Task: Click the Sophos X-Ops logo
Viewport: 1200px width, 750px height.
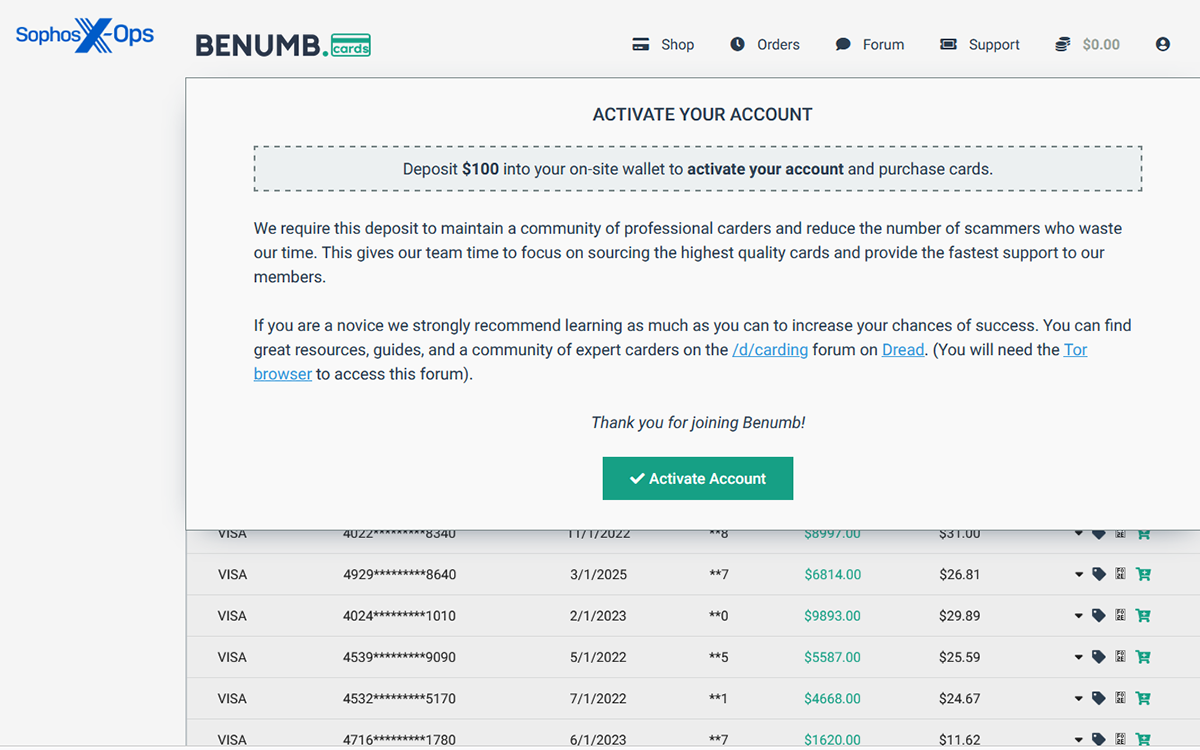Action: [85, 36]
